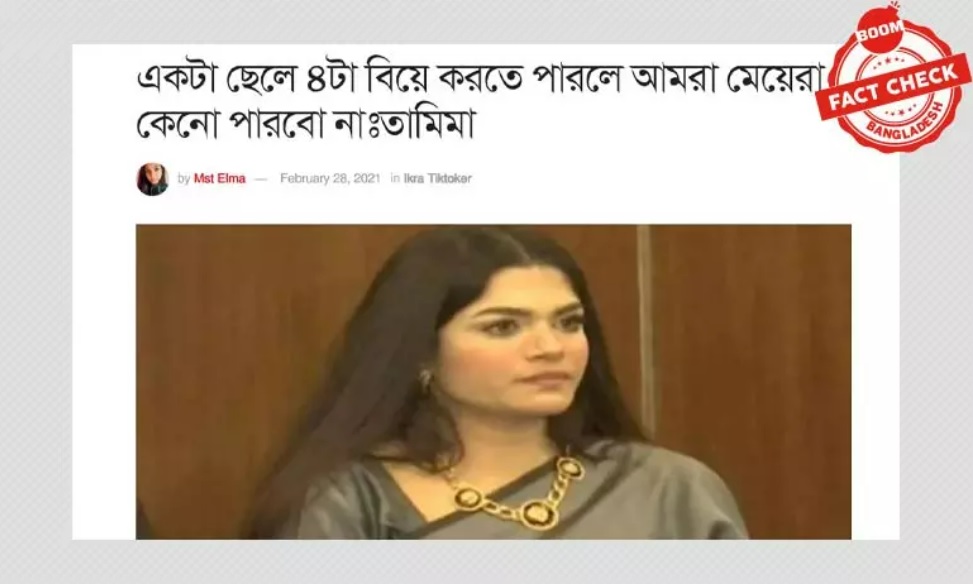Select the red FACT CHECK banner

coord(894,87)
